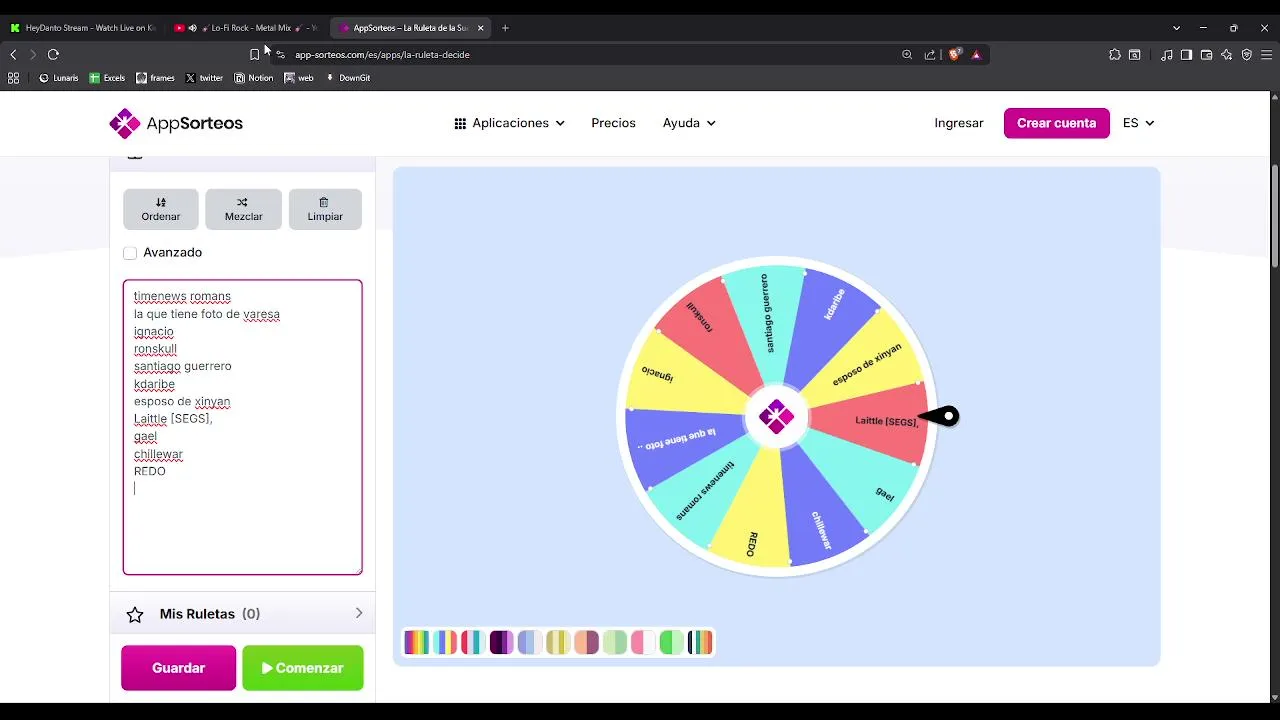The width and height of the screenshot is (1280, 720).
Task: Select the pink-white color palette
Action: (643, 642)
